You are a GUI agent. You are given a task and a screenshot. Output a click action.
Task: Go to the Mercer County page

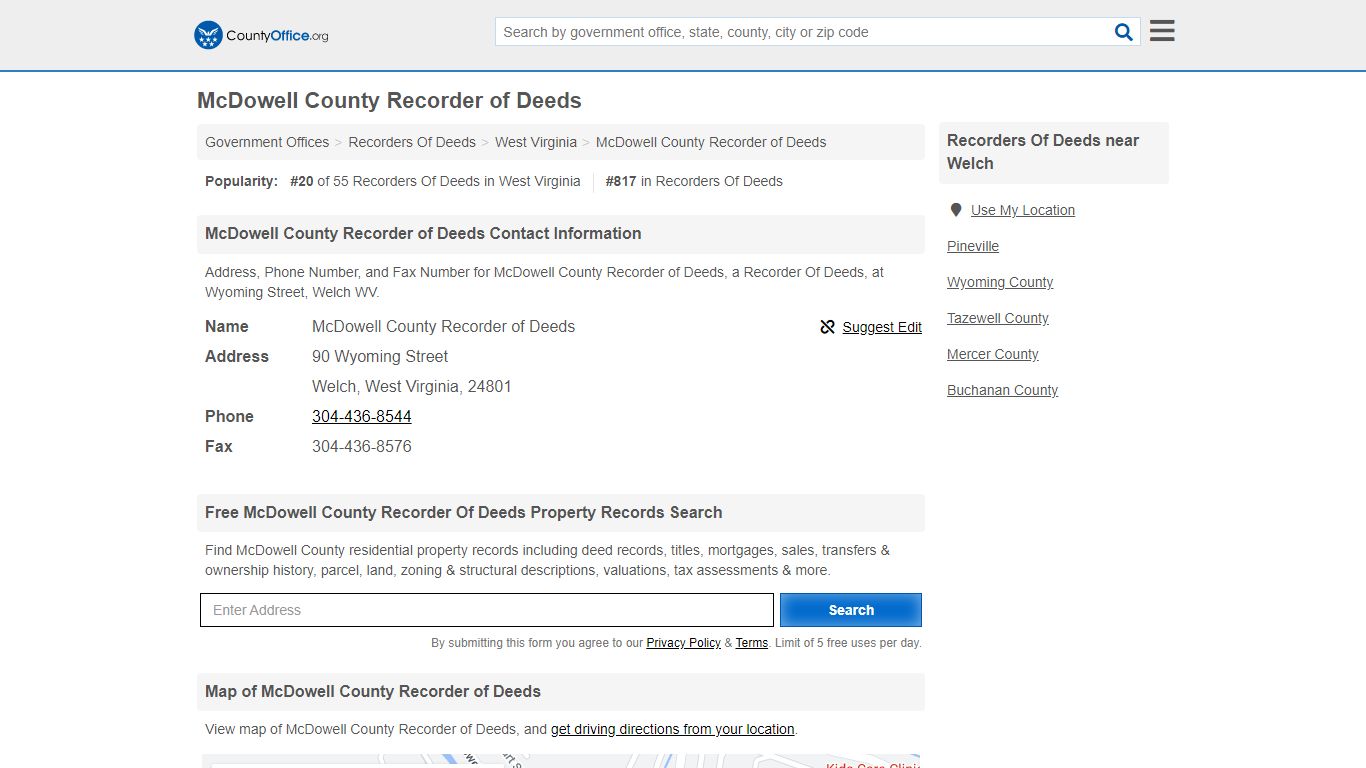tap(992, 354)
